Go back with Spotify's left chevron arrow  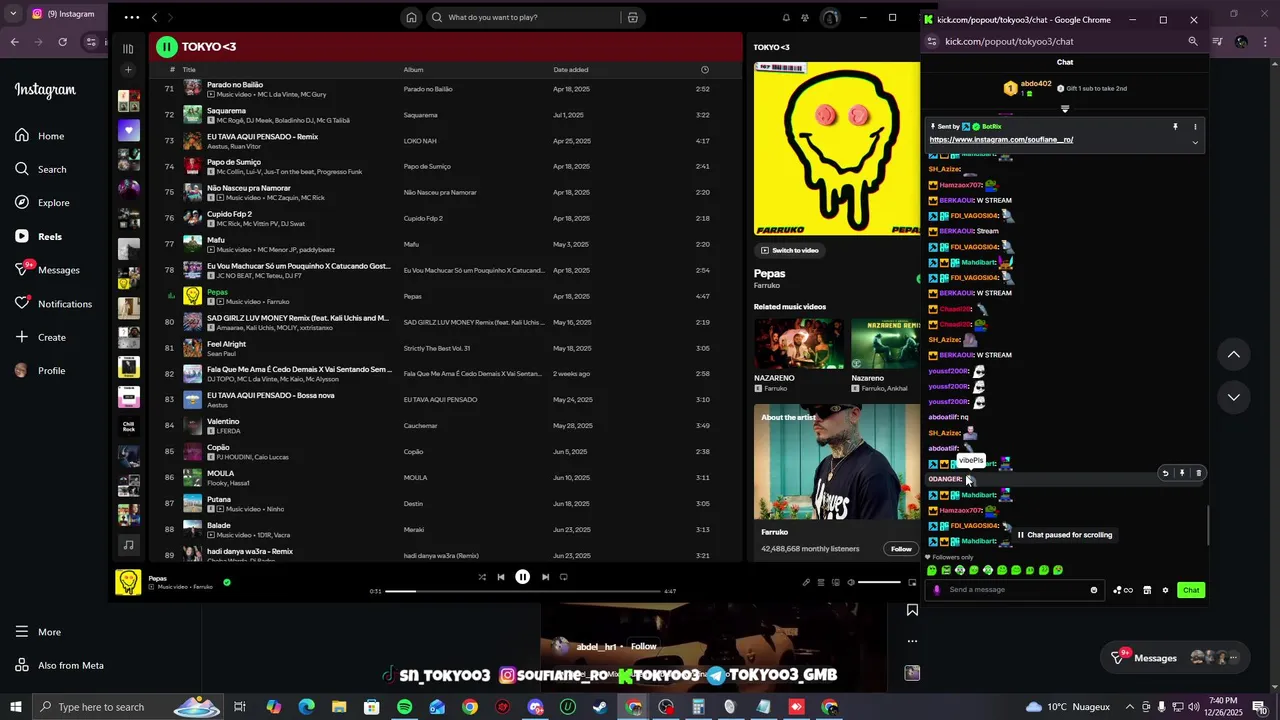click(154, 18)
